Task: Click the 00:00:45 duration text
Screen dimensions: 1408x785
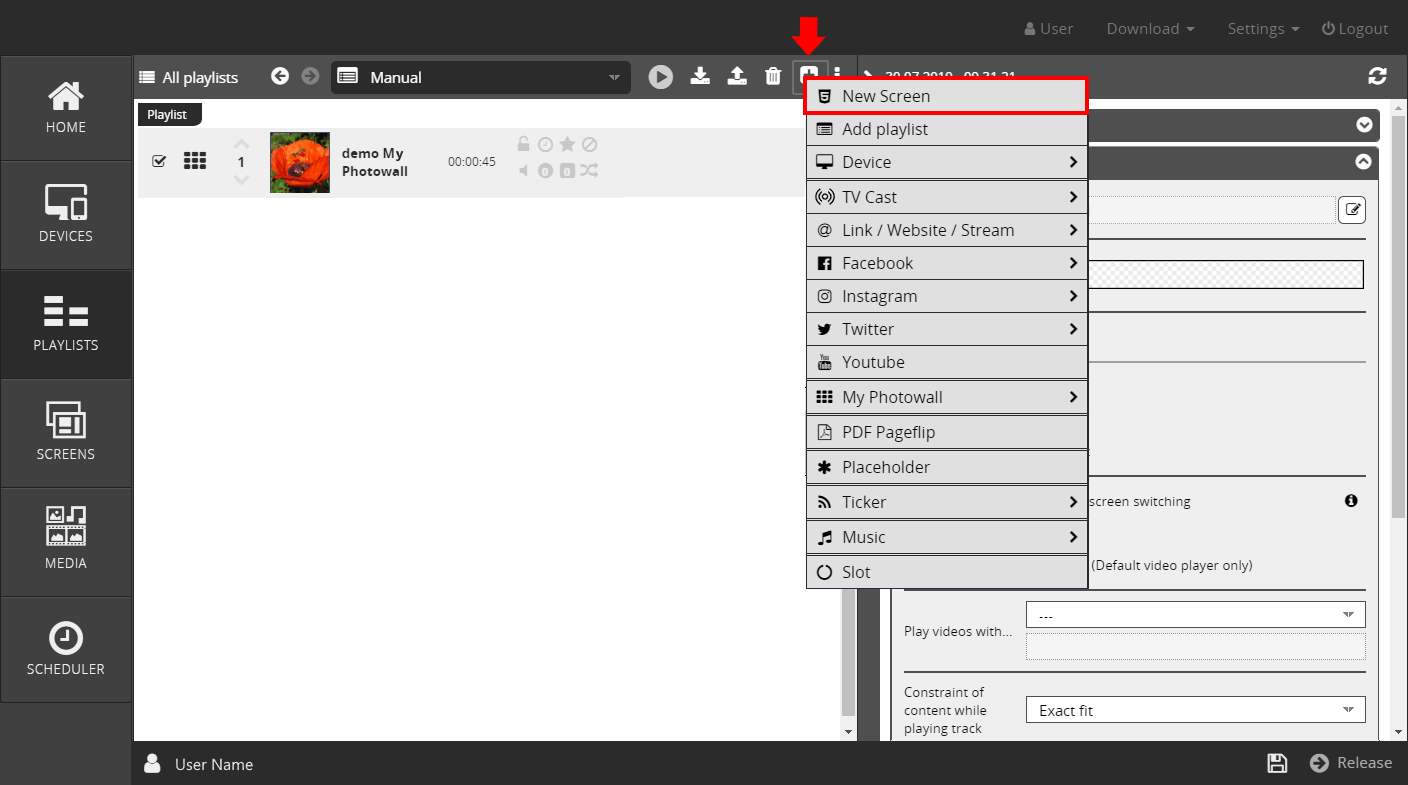Action: tap(472, 161)
